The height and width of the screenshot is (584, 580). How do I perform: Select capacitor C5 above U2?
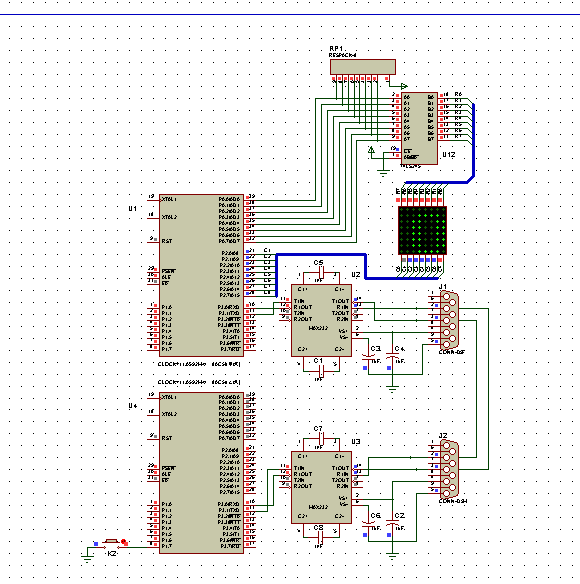pos(321,273)
